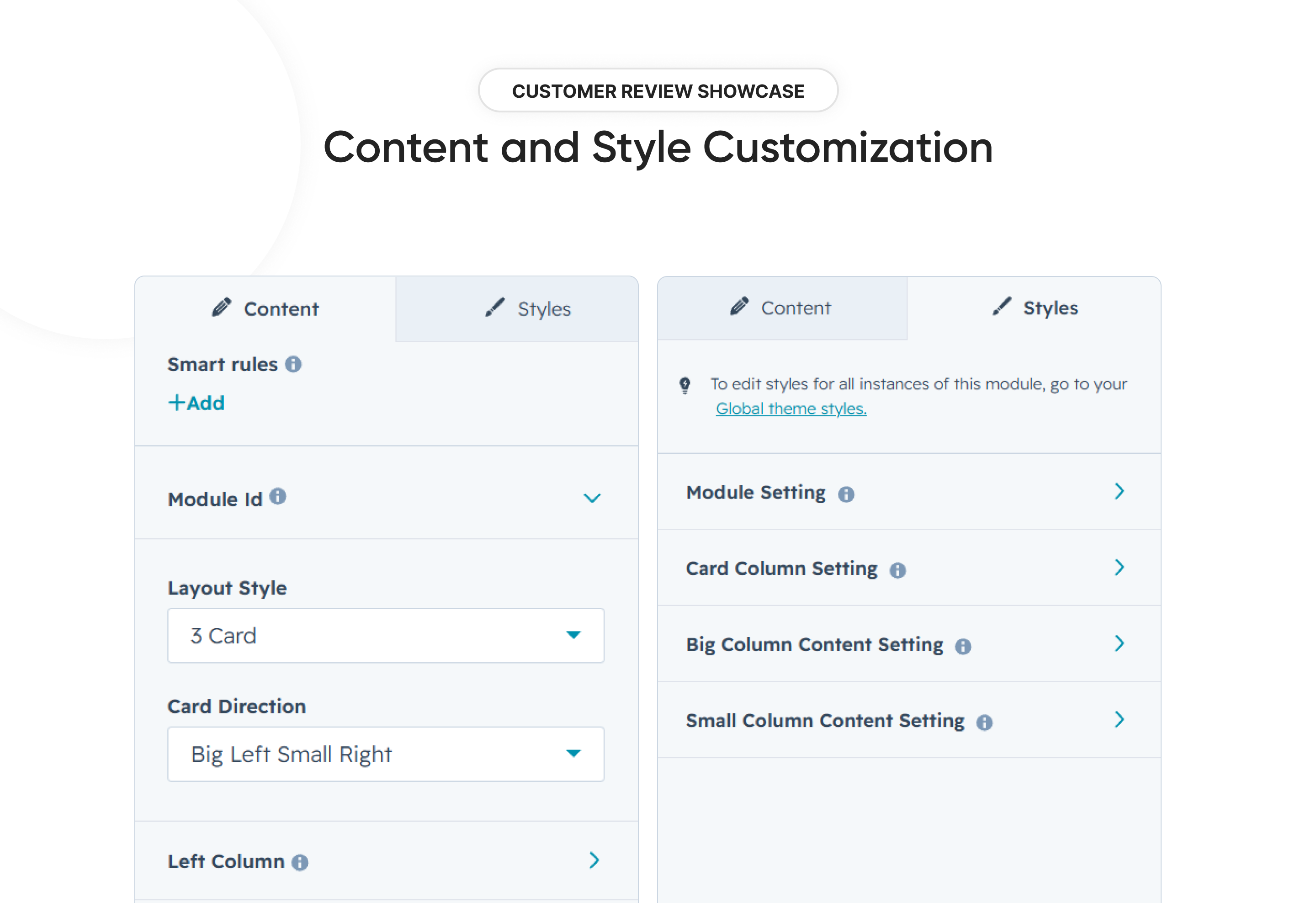Click the Left Column label
This screenshot has height=903, width=1316.
226,862
